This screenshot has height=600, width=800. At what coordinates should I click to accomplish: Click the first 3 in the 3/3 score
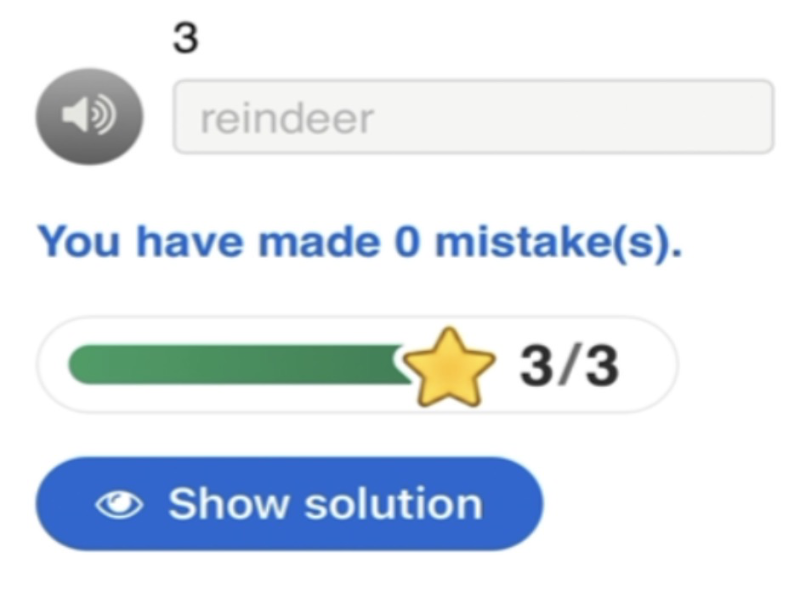point(537,366)
